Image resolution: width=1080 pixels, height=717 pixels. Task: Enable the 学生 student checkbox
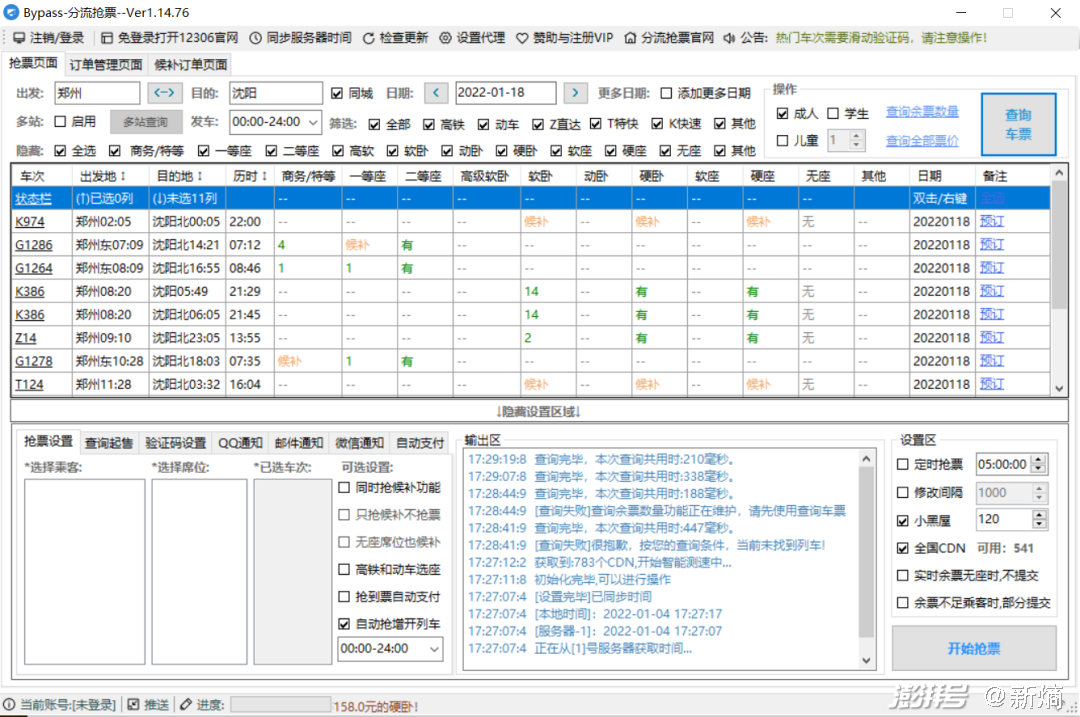click(x=833, y=113)
